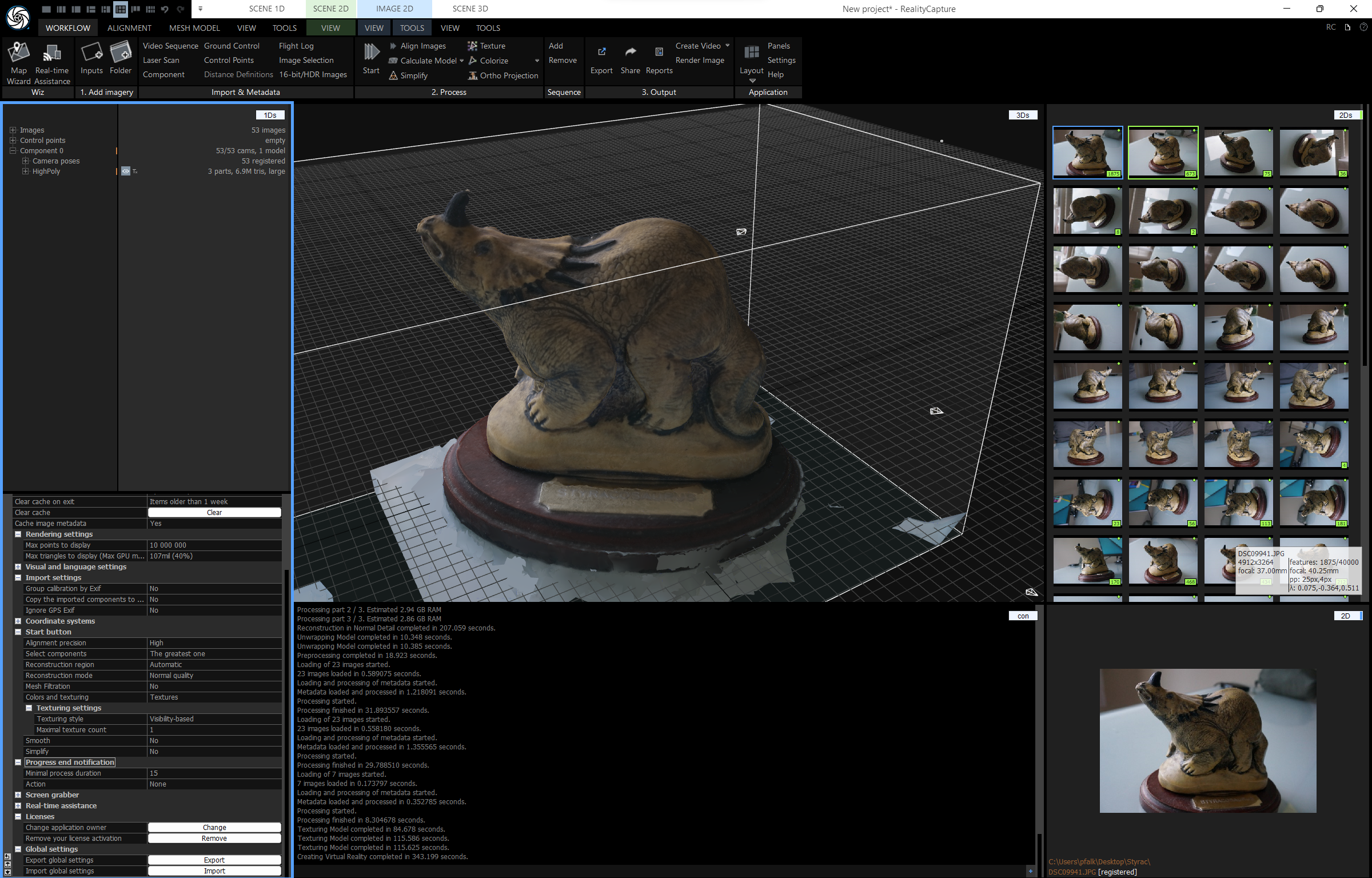The width and height of the screenshot is (1372, 878).
Task: Open the Create Video dropdown
Action: pos(727,46)
